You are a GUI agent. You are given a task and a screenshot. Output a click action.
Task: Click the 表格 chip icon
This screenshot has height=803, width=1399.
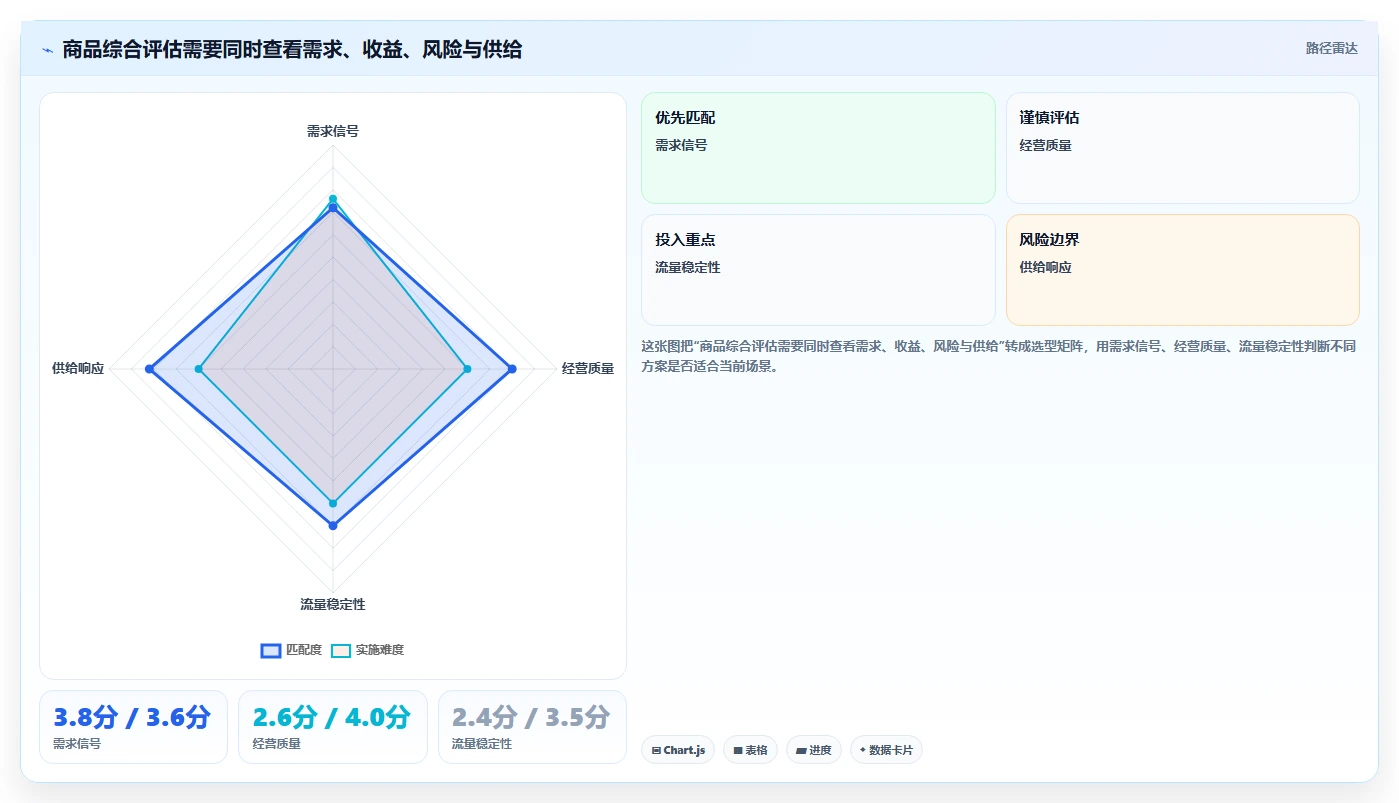[738, 750]
